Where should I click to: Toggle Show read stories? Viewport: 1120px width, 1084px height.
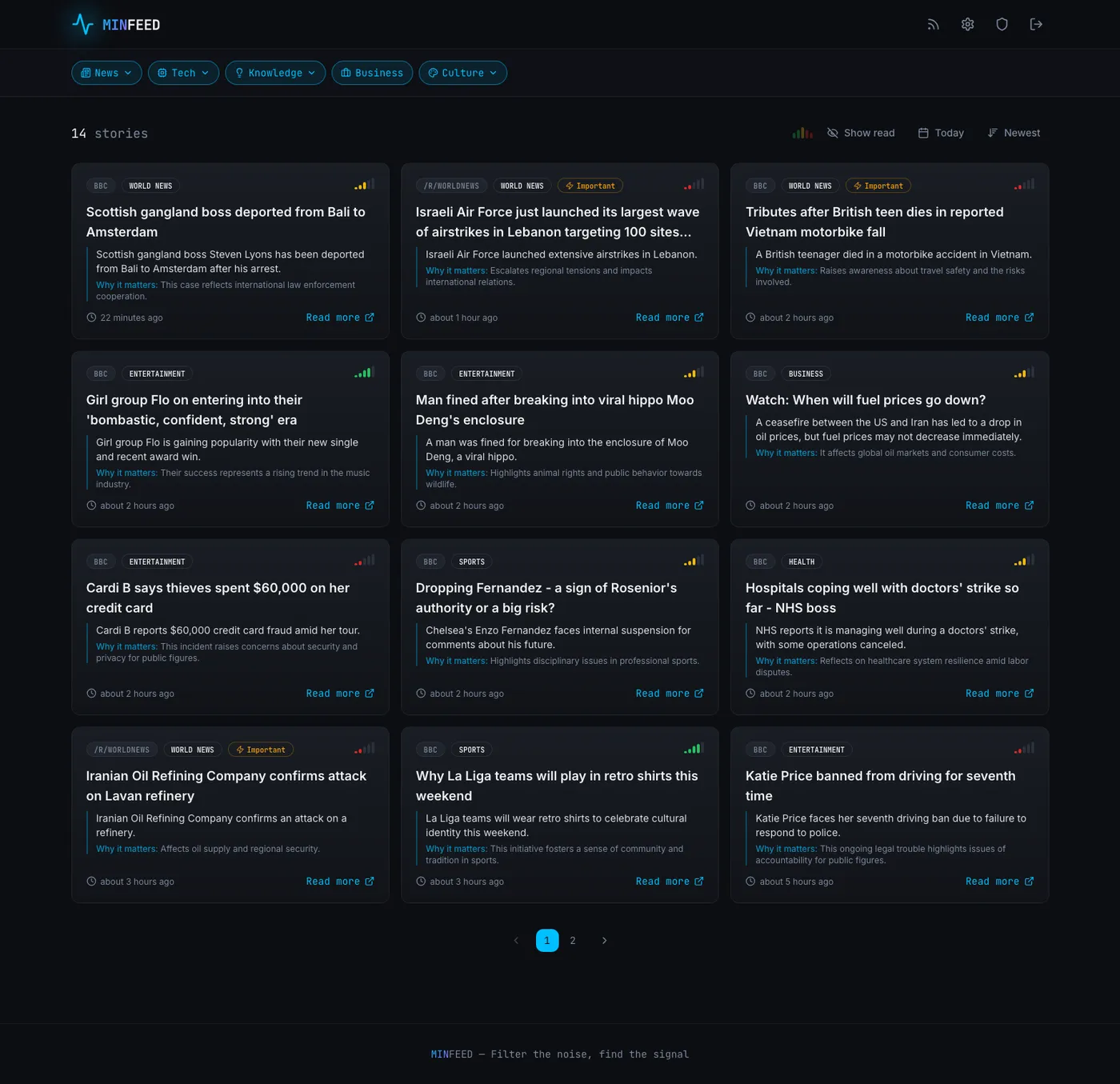coord(861,133)
